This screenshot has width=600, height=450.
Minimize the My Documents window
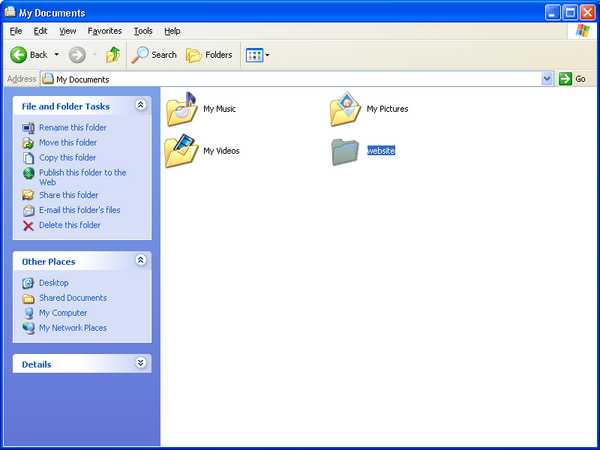coord(553,13)
